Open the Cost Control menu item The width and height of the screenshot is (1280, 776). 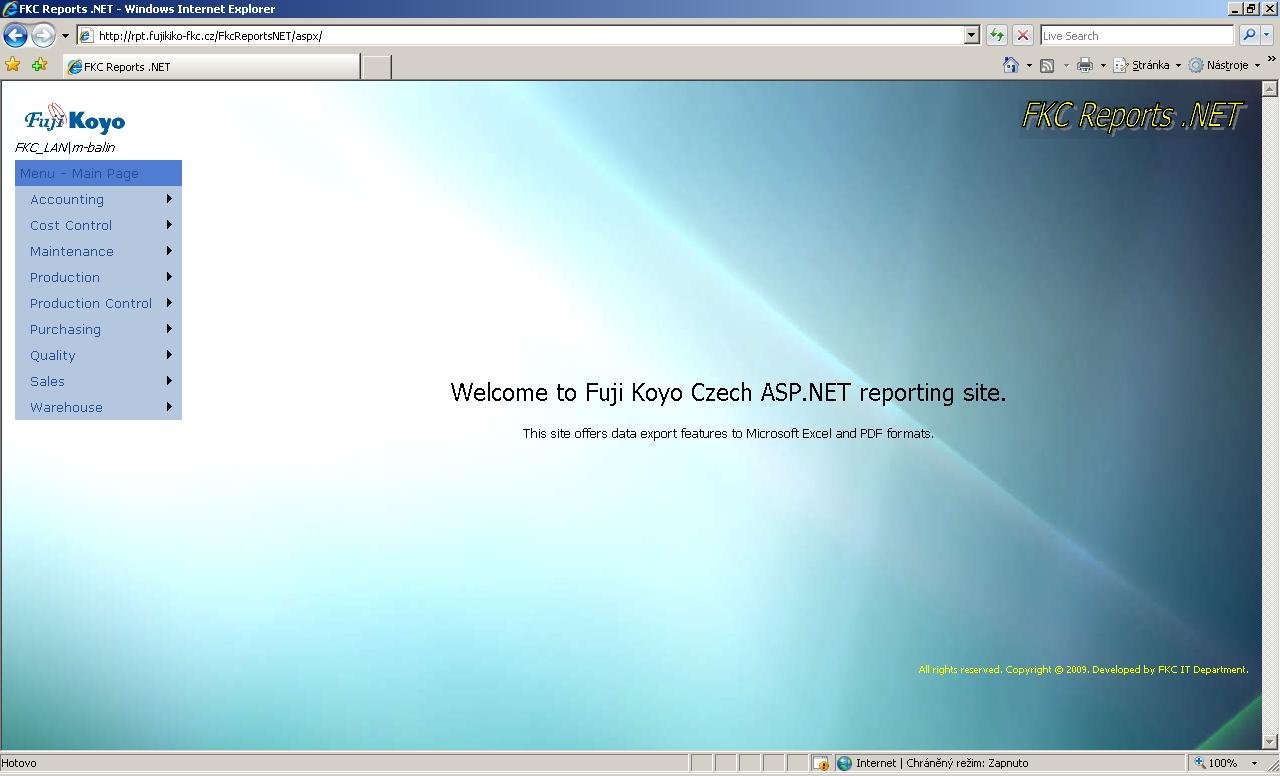98,225
